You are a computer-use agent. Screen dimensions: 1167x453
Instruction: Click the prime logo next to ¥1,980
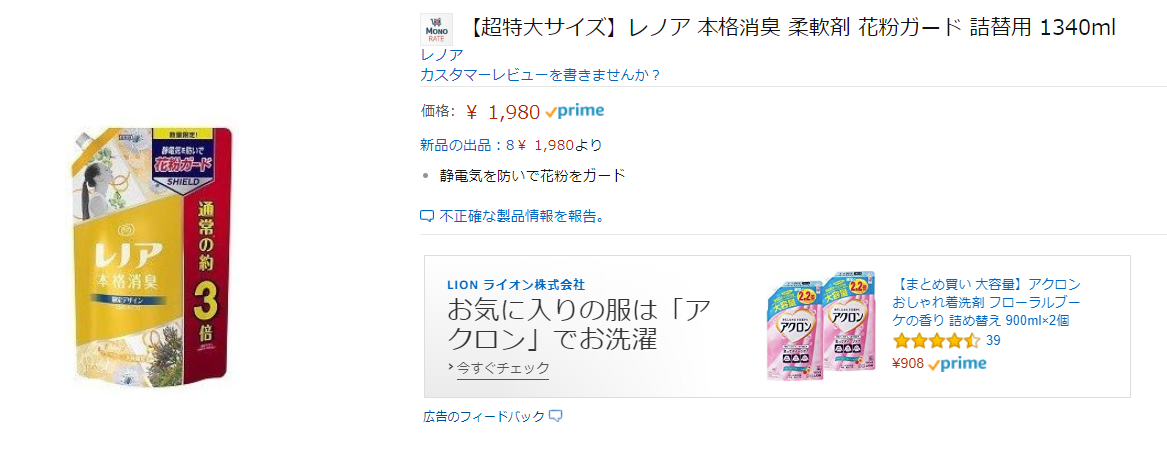click(575, 111)
